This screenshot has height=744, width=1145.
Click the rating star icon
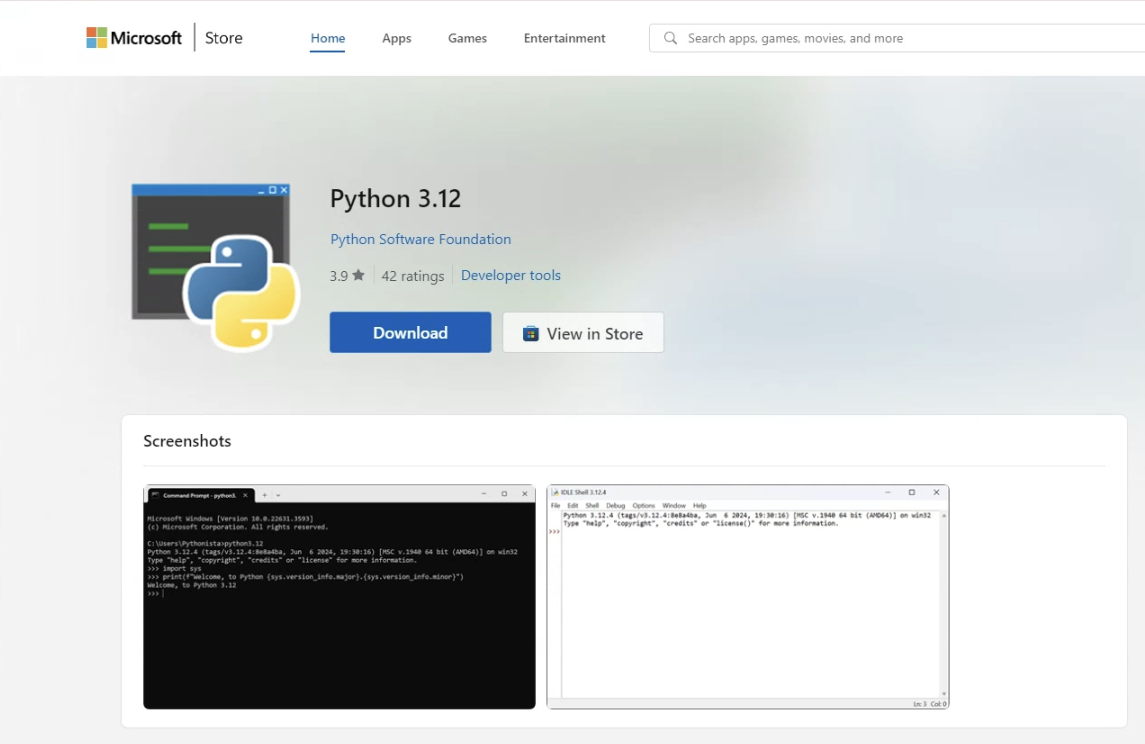(x=358, y=275)
